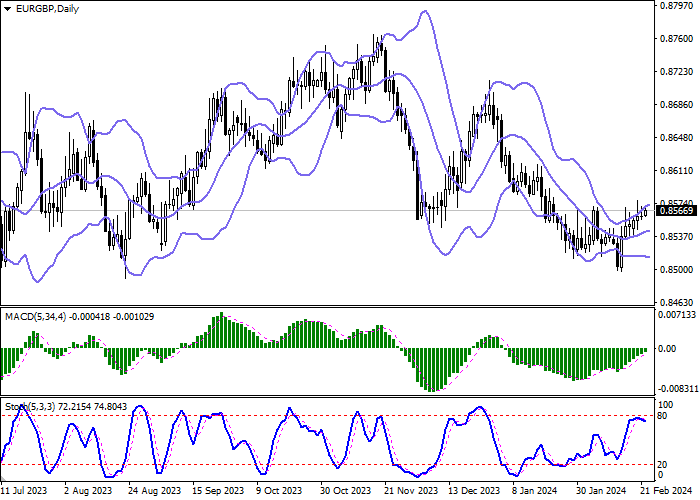Click the 8 Jan 2024 date label

tap(534, 491)
